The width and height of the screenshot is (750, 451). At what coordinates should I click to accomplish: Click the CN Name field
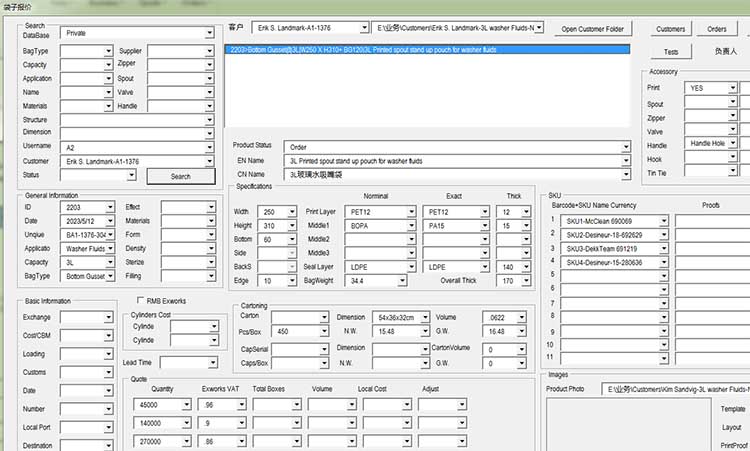pos(457,175)
